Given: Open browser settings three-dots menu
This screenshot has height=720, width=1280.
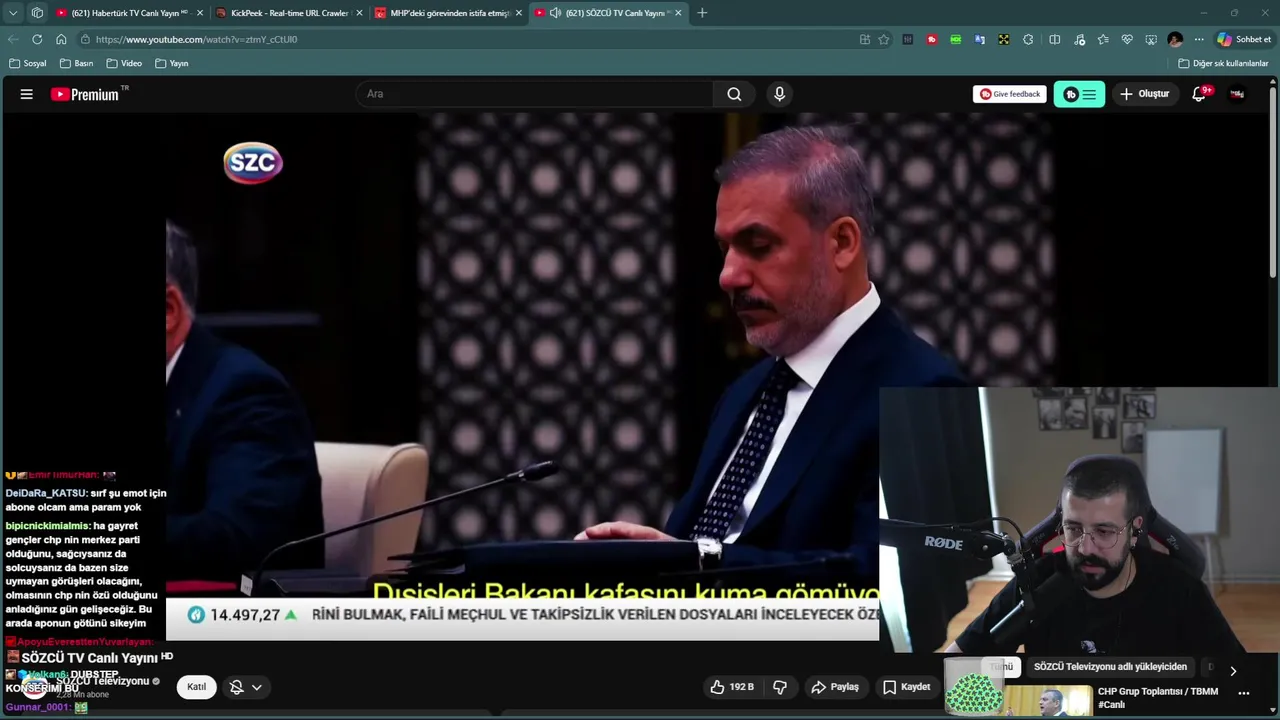Looking at the screenshot, I should 1199,39.
